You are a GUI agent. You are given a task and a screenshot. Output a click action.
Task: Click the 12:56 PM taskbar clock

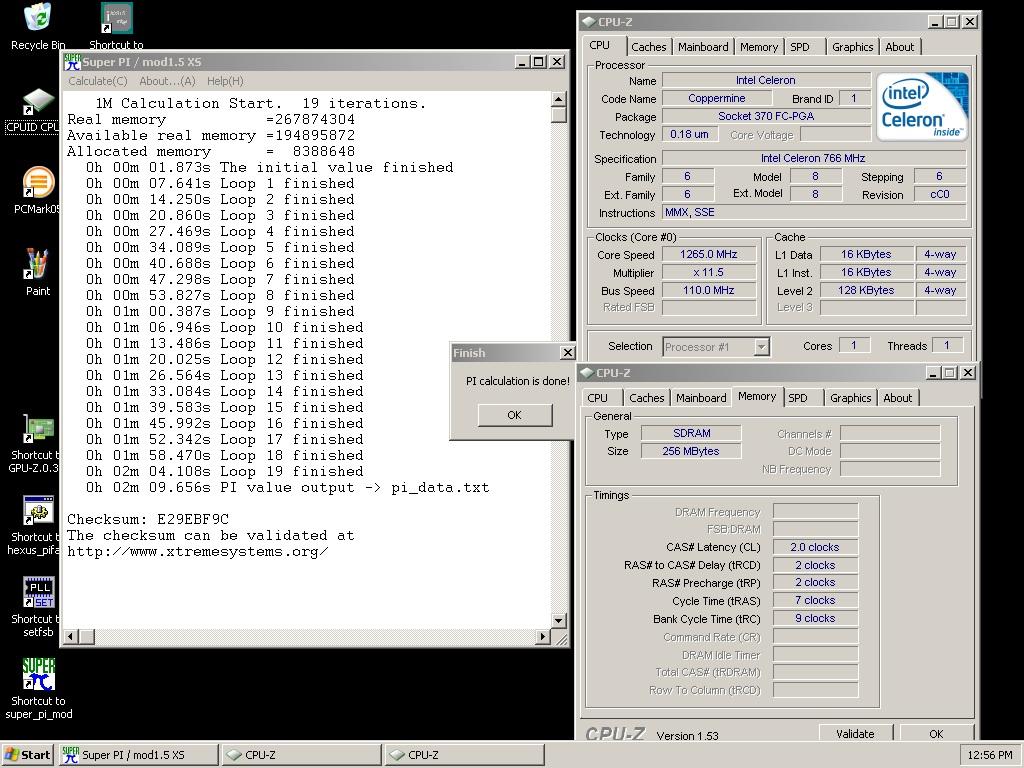[989, 755]
